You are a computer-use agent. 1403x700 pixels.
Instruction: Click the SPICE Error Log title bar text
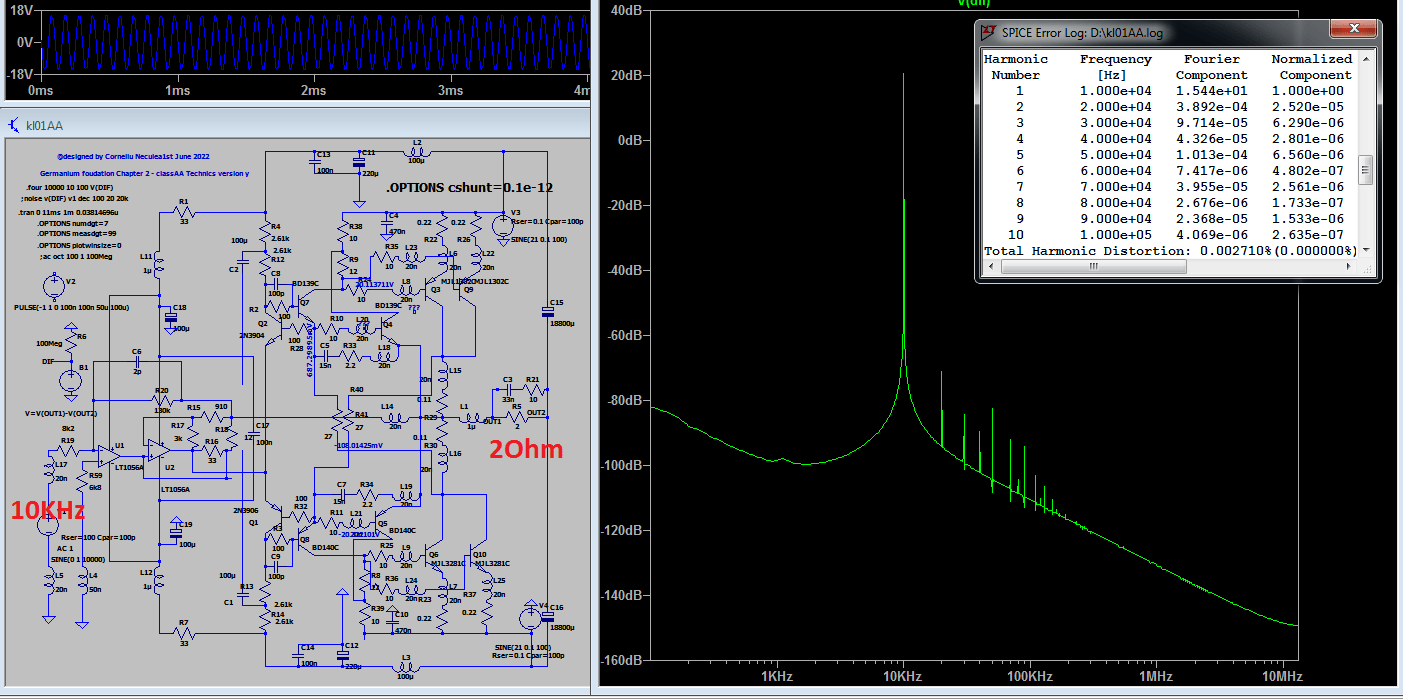point(1082,33)
